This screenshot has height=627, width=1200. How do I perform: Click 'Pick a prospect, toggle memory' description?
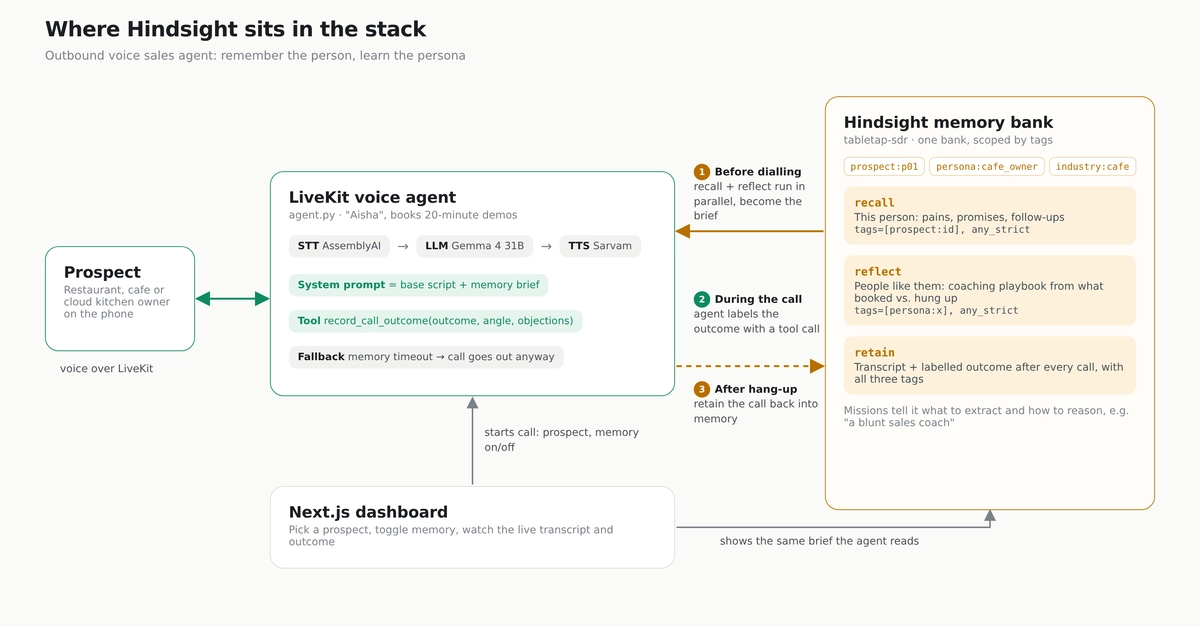pyautogui.click(x=451, y=535)
